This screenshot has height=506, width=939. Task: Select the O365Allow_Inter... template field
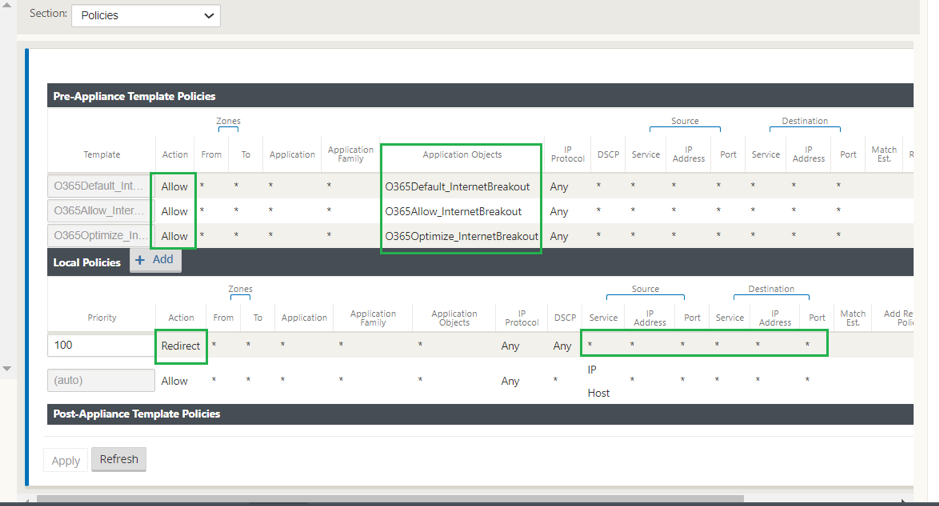[x=99, y=211]
